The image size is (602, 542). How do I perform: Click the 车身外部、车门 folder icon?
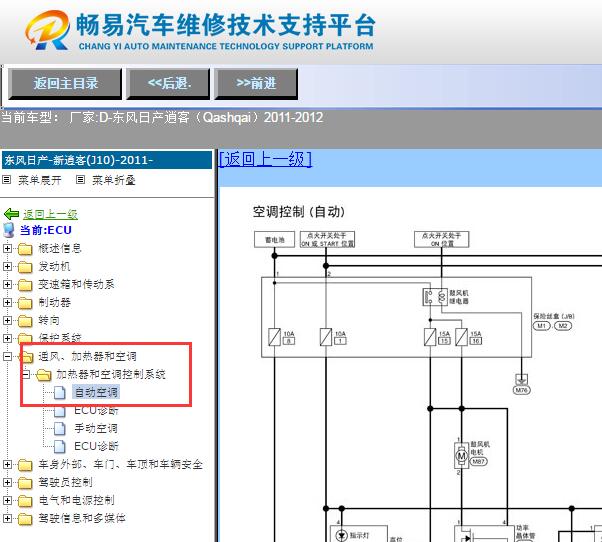(x=25, y=465)
